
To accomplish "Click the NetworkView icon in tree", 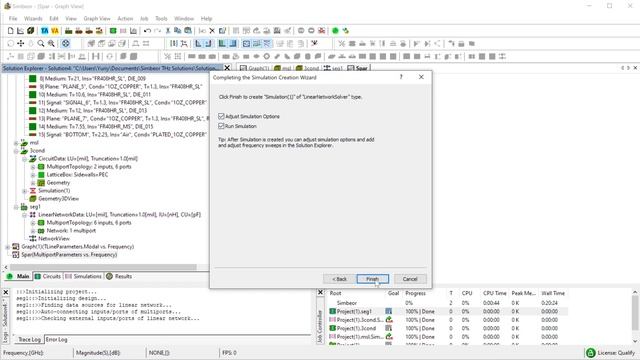I will point(33,238).
